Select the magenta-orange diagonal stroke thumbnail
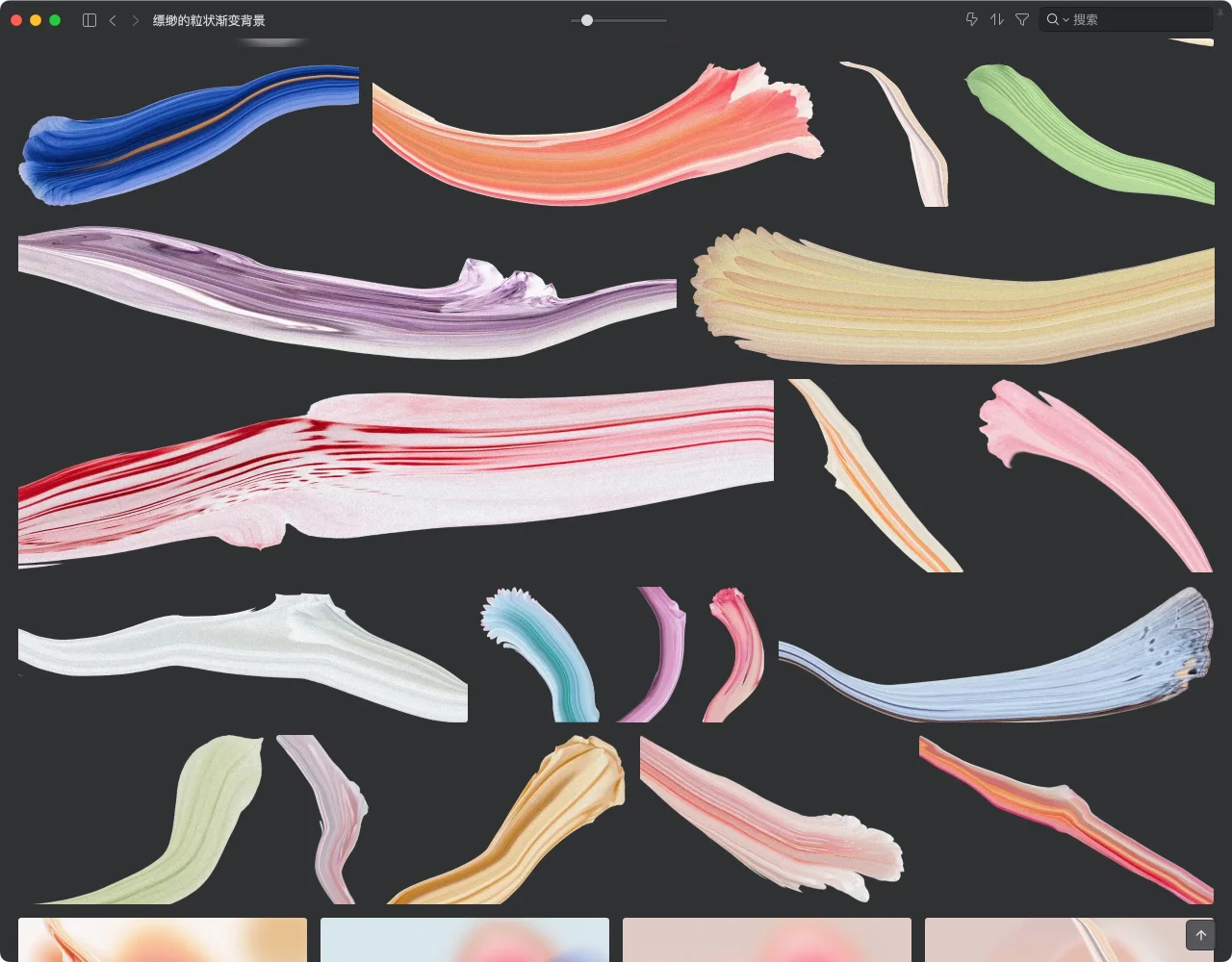 1066,820
